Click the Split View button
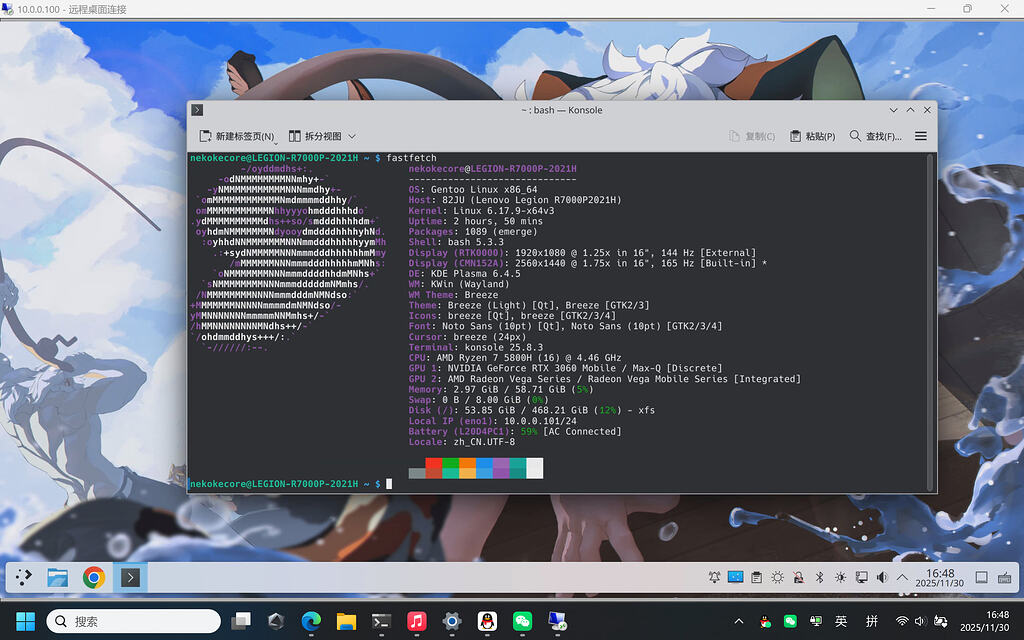The width and height of the screenshot is (1024, 640). pyautogui.click(x=315, y=136)
